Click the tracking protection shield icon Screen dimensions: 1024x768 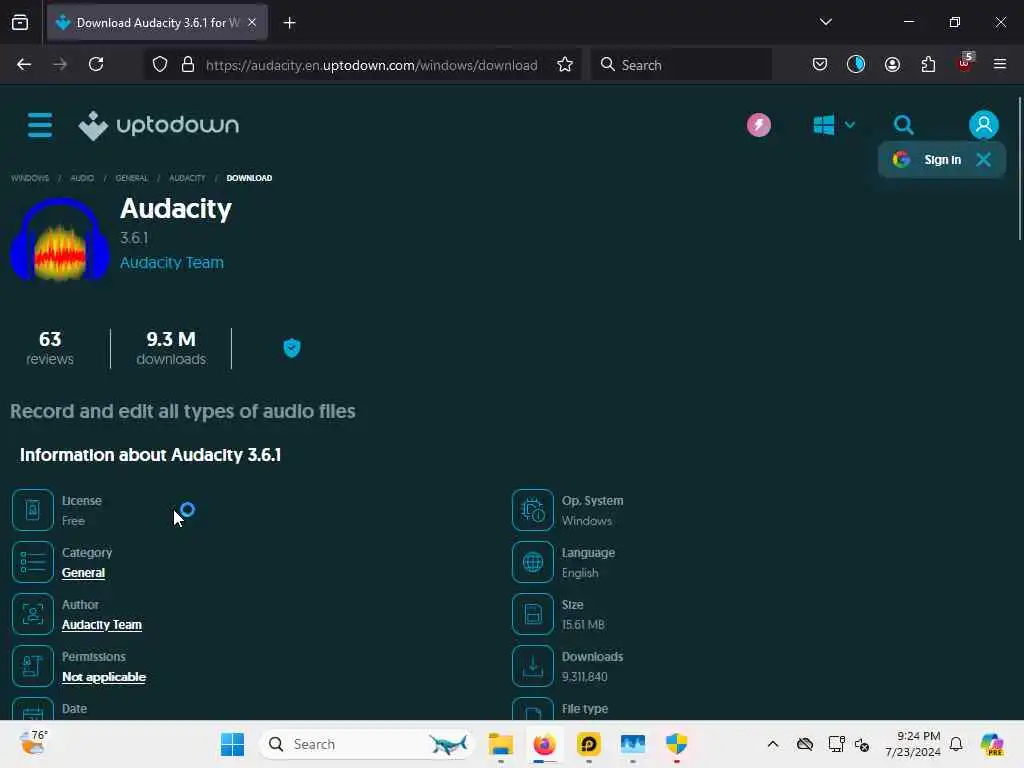160,64
